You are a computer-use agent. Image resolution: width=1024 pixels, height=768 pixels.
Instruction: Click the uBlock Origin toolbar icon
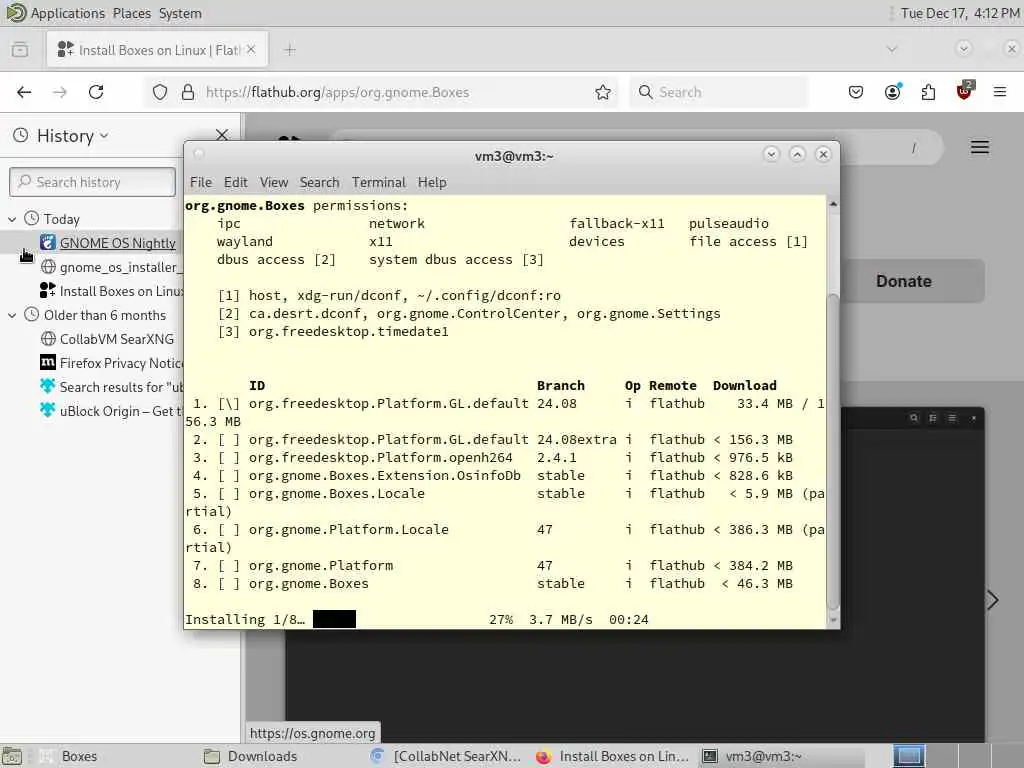pyautogui.click(x=964, y=91)
